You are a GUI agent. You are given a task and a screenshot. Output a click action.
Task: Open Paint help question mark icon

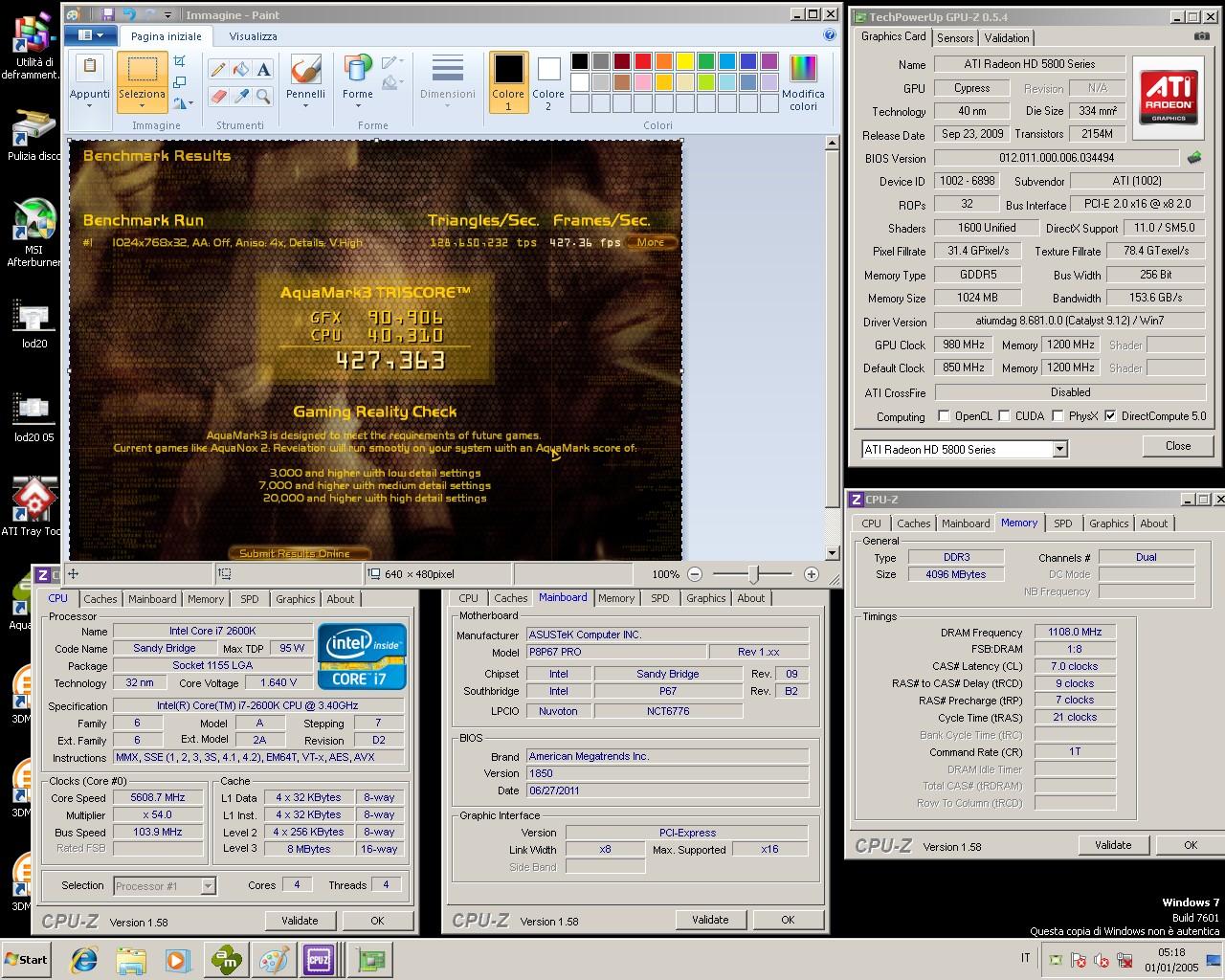(x=830, y=35)
